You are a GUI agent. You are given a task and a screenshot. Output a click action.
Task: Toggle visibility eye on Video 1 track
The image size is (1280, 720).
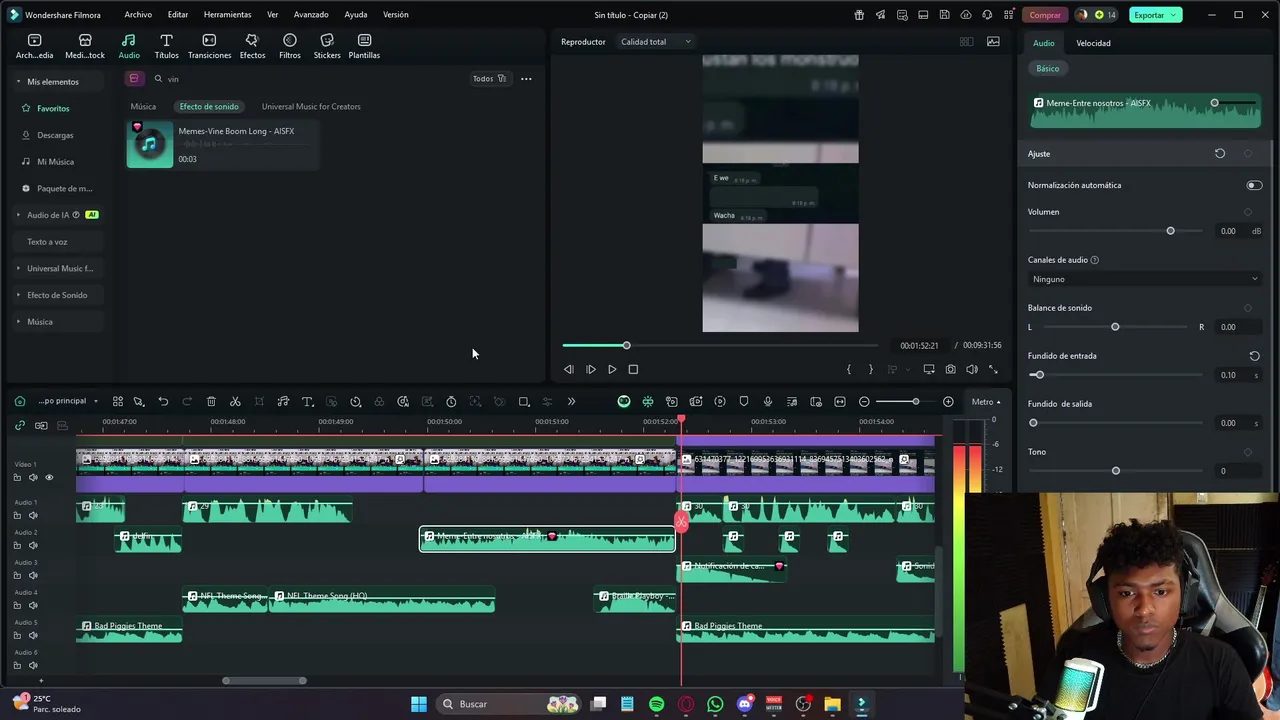coord(49,477)
